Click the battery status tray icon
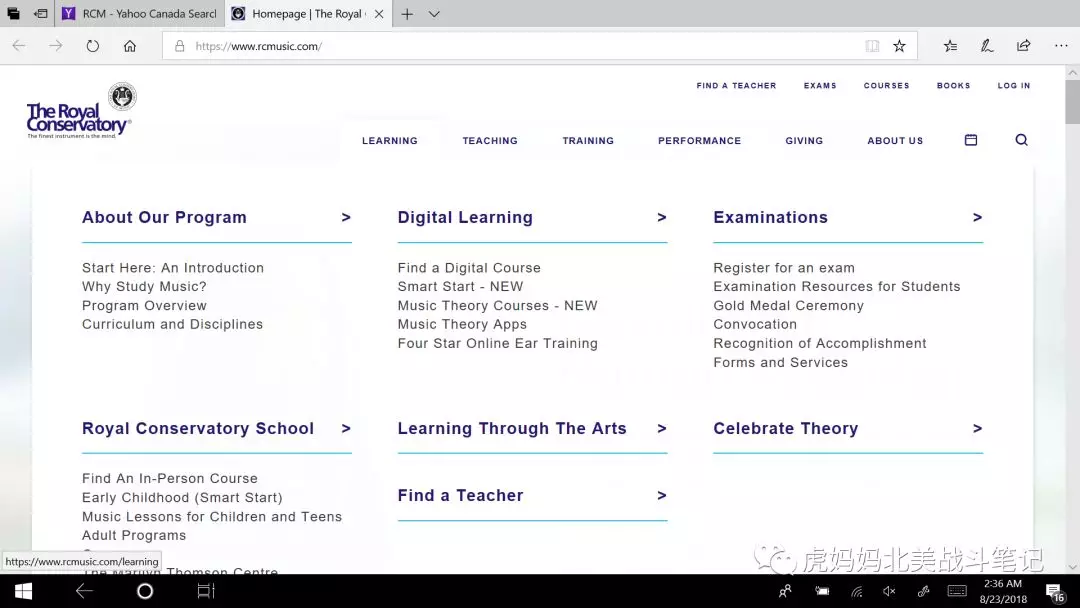Screen dimensions: 1080x608 point(822,591)
